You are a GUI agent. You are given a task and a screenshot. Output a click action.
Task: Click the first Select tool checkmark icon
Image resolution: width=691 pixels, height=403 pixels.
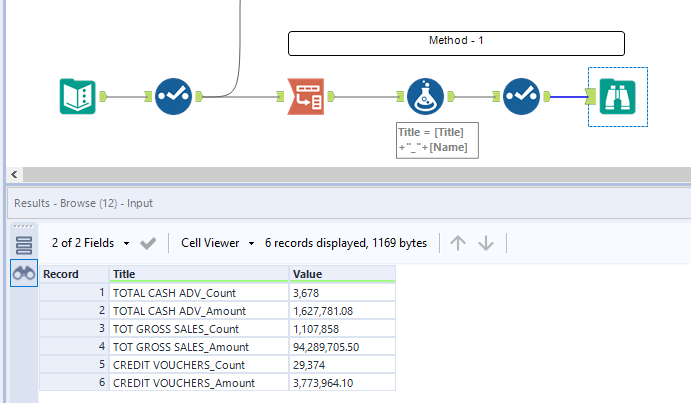173,97
